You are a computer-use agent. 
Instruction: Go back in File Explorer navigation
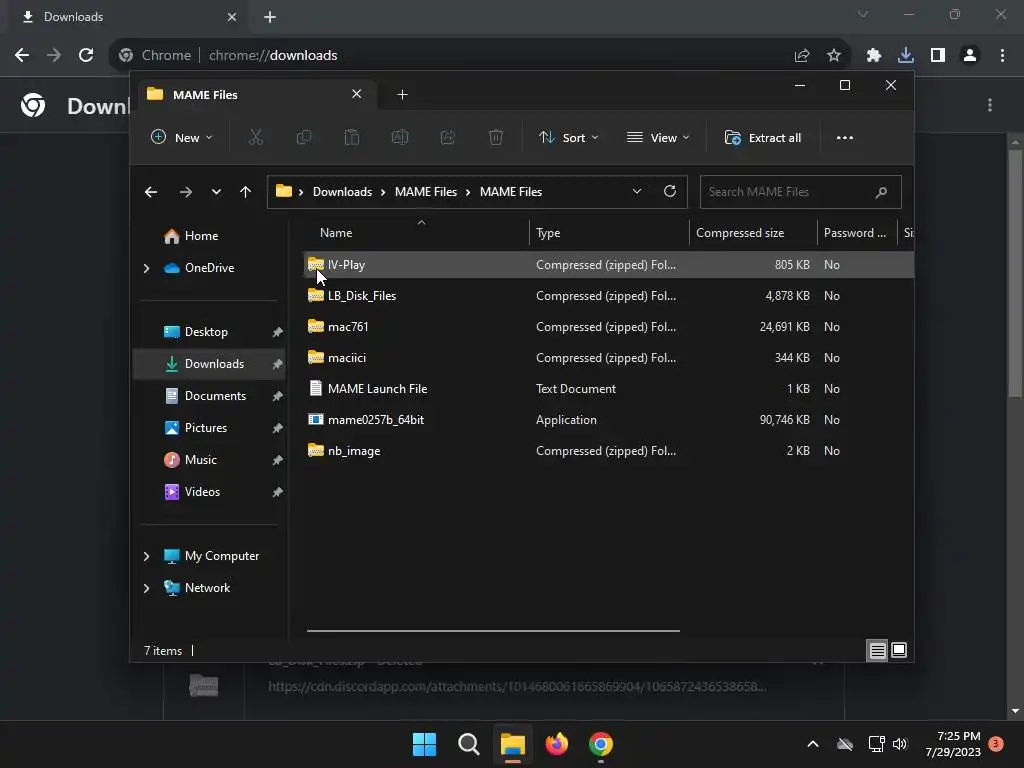tap(151, 192)
